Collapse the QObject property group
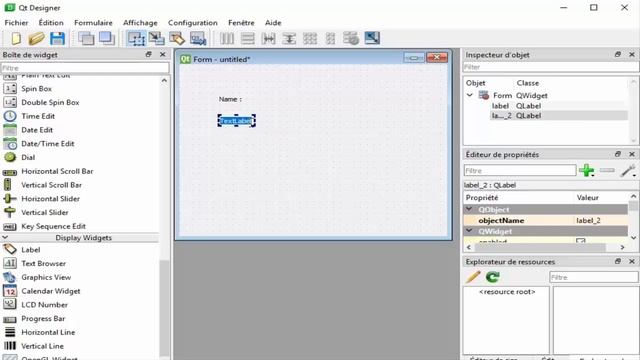This screenshot has width=640, height=360. coord(469,209)
